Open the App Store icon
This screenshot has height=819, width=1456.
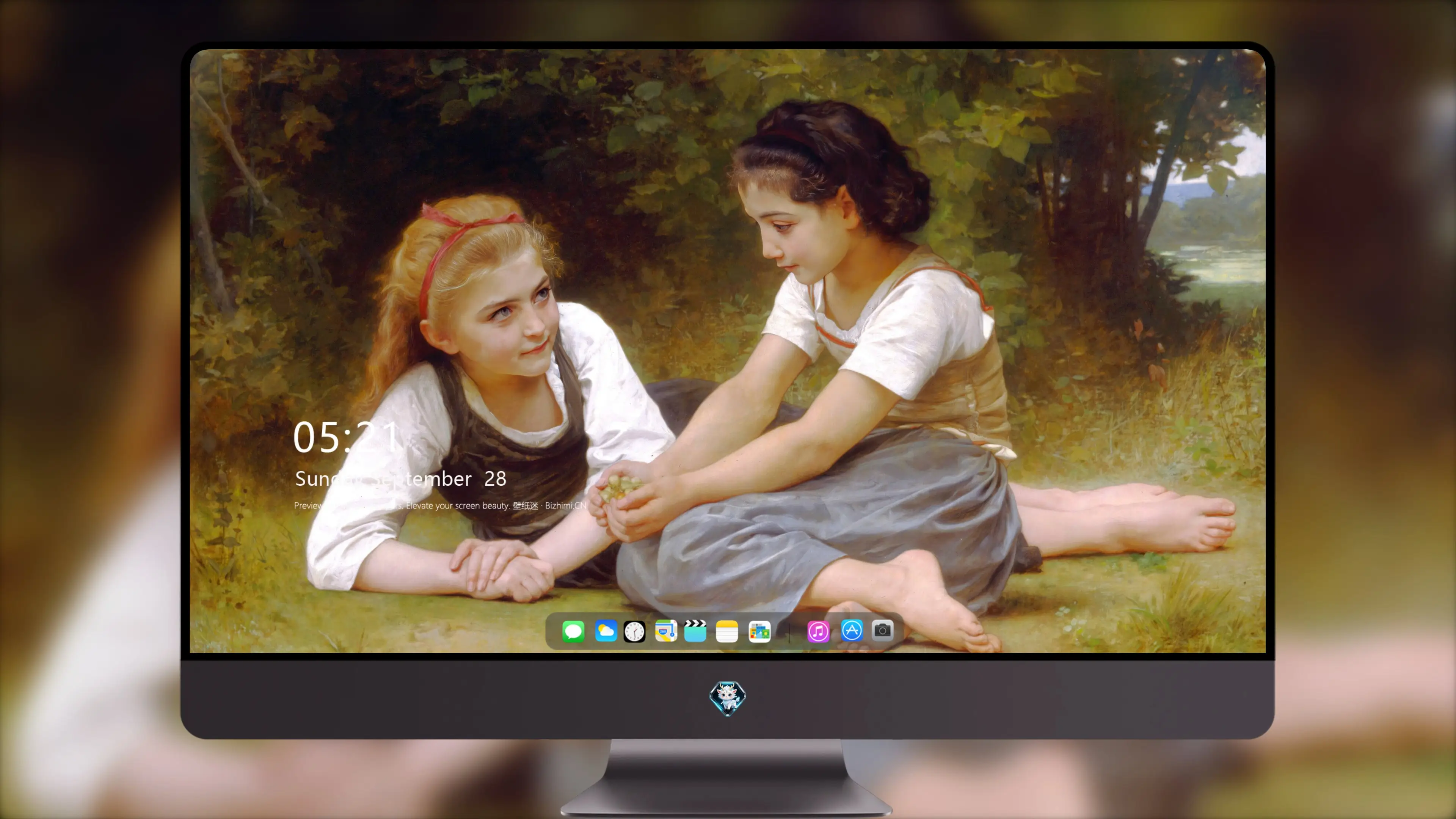[852, 630]
